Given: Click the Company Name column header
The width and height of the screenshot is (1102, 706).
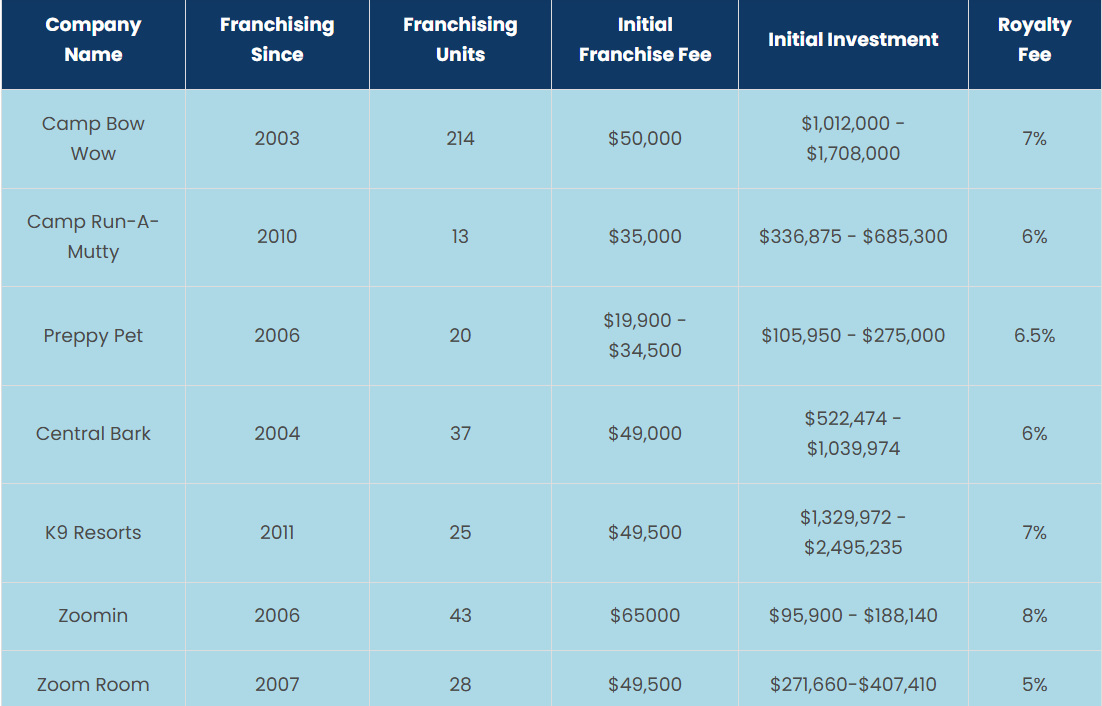Looking at the screenshot, I should click(93, 40).
